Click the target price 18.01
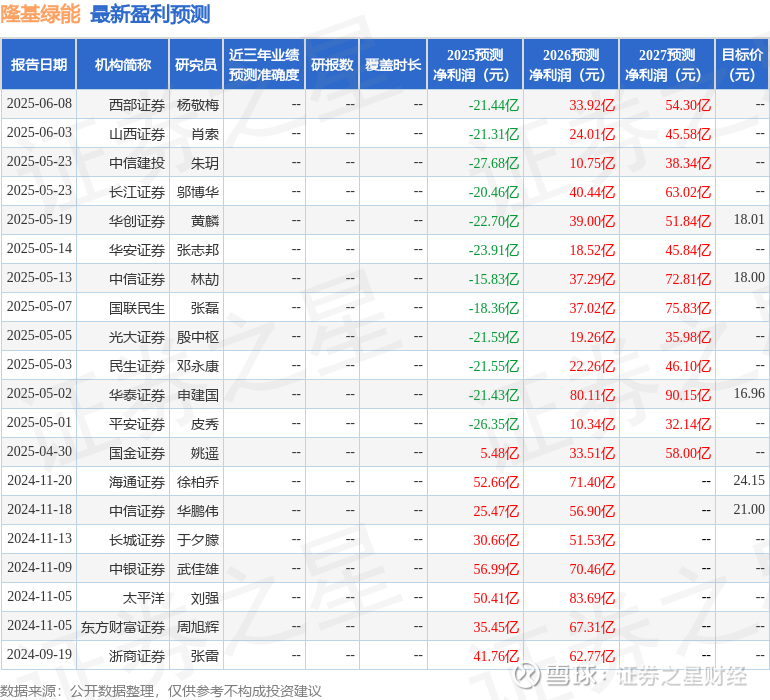770x700 pixels. (749, 220)
